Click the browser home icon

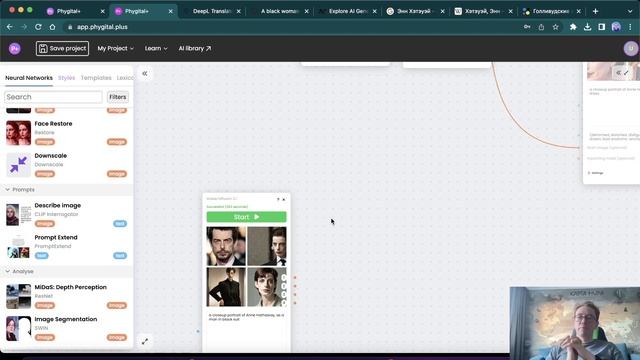(52, 27)
